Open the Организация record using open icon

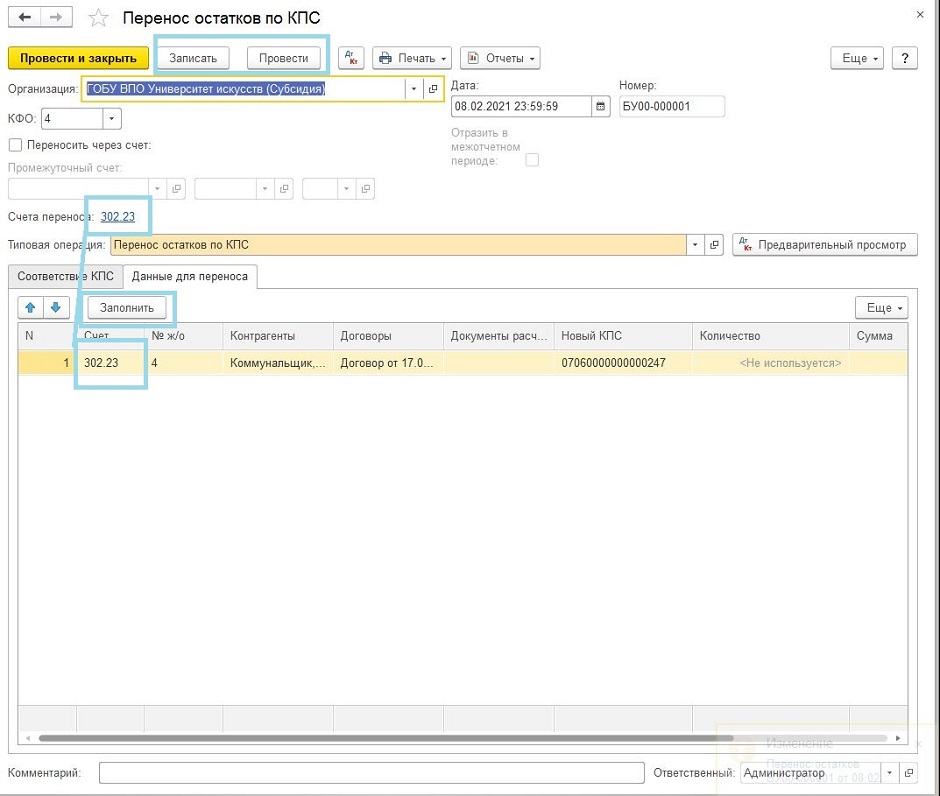point(433,89)
